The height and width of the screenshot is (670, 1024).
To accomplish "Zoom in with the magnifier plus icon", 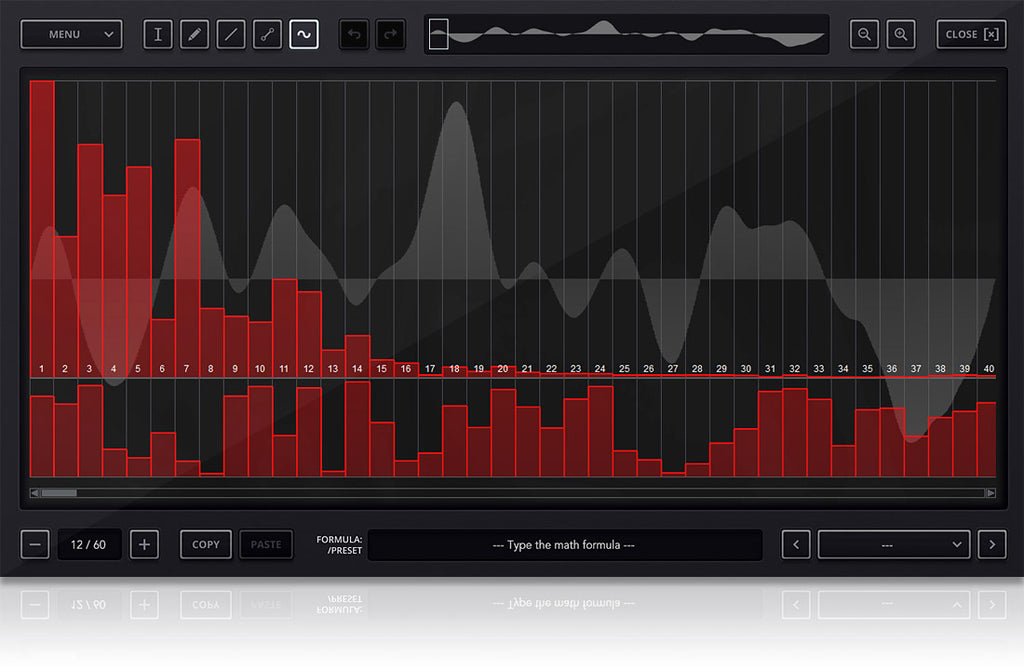I will coord(901,34).
